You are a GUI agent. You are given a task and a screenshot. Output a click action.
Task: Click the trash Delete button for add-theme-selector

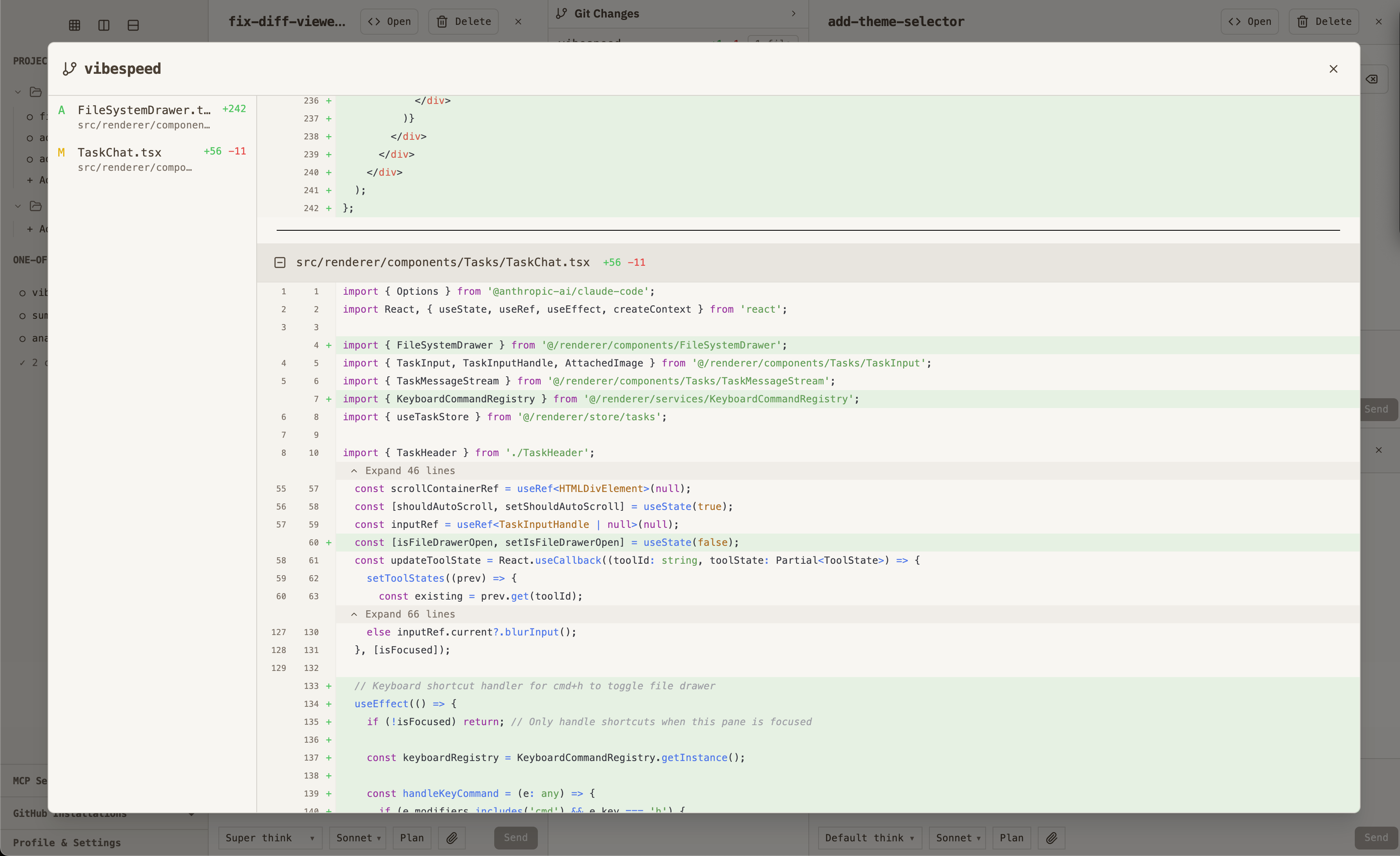click(1324, 22)
